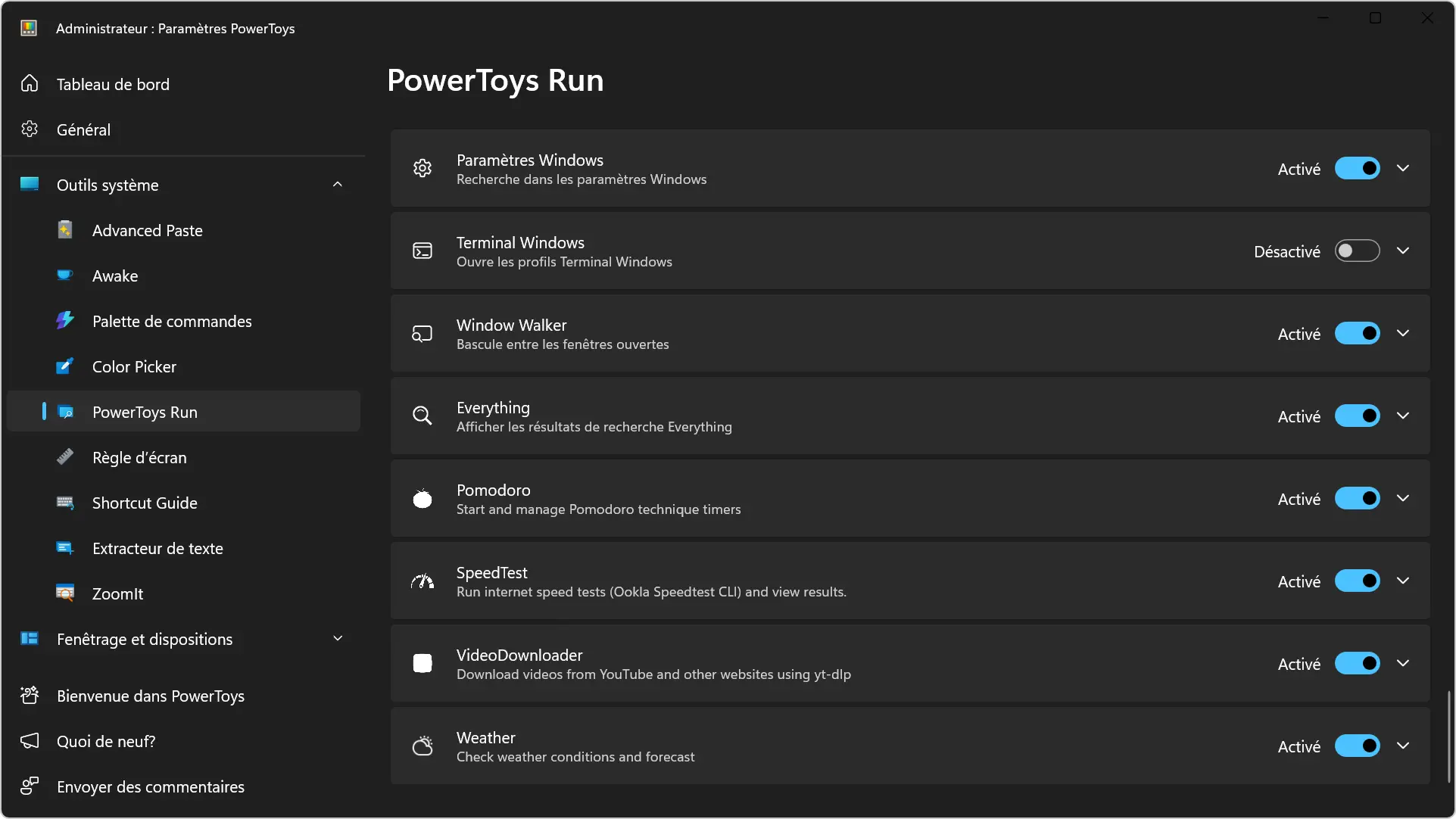Click the Awake coffee cup icon

tap(65, 275)
